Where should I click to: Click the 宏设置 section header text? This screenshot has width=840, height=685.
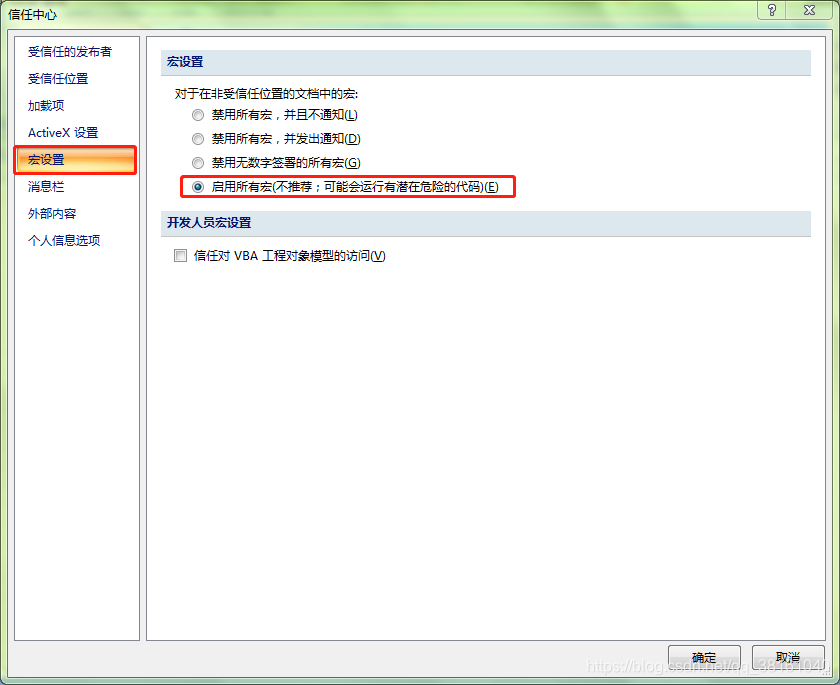click(x=185, y=62)
